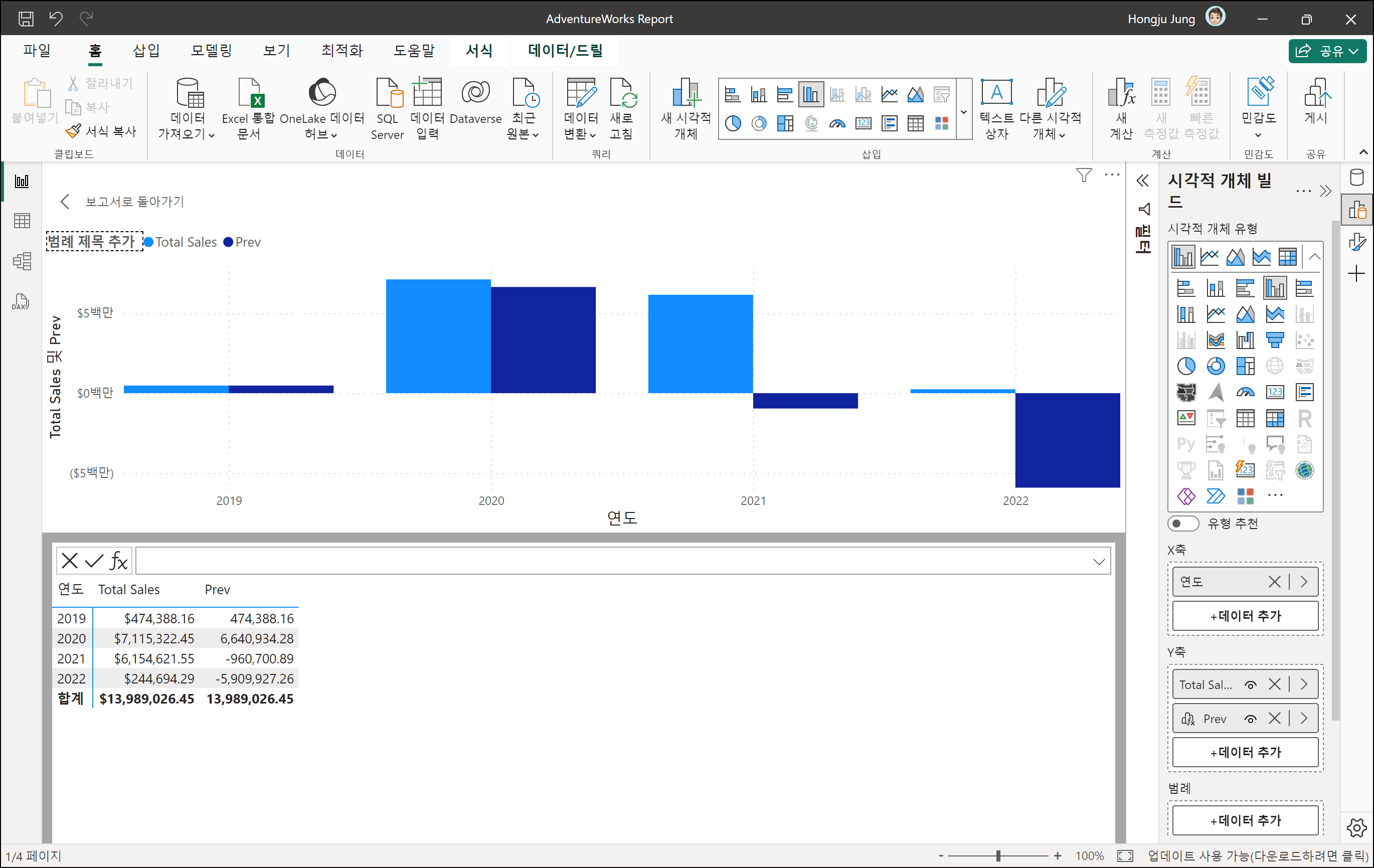
Task: Toggle visibility eye for Total Sales field
Action: point(1250,685)
